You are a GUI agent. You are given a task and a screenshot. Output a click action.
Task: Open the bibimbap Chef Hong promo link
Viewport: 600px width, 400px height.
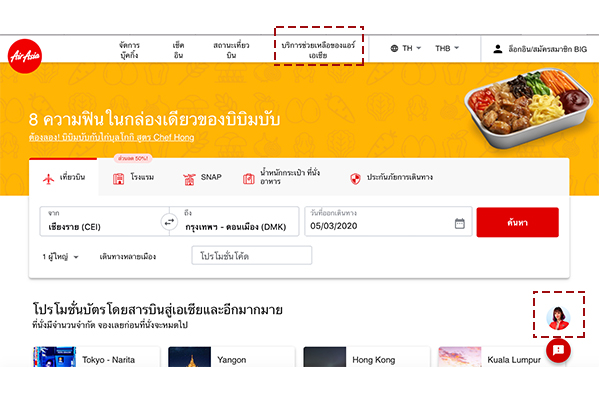pos(111,137)
